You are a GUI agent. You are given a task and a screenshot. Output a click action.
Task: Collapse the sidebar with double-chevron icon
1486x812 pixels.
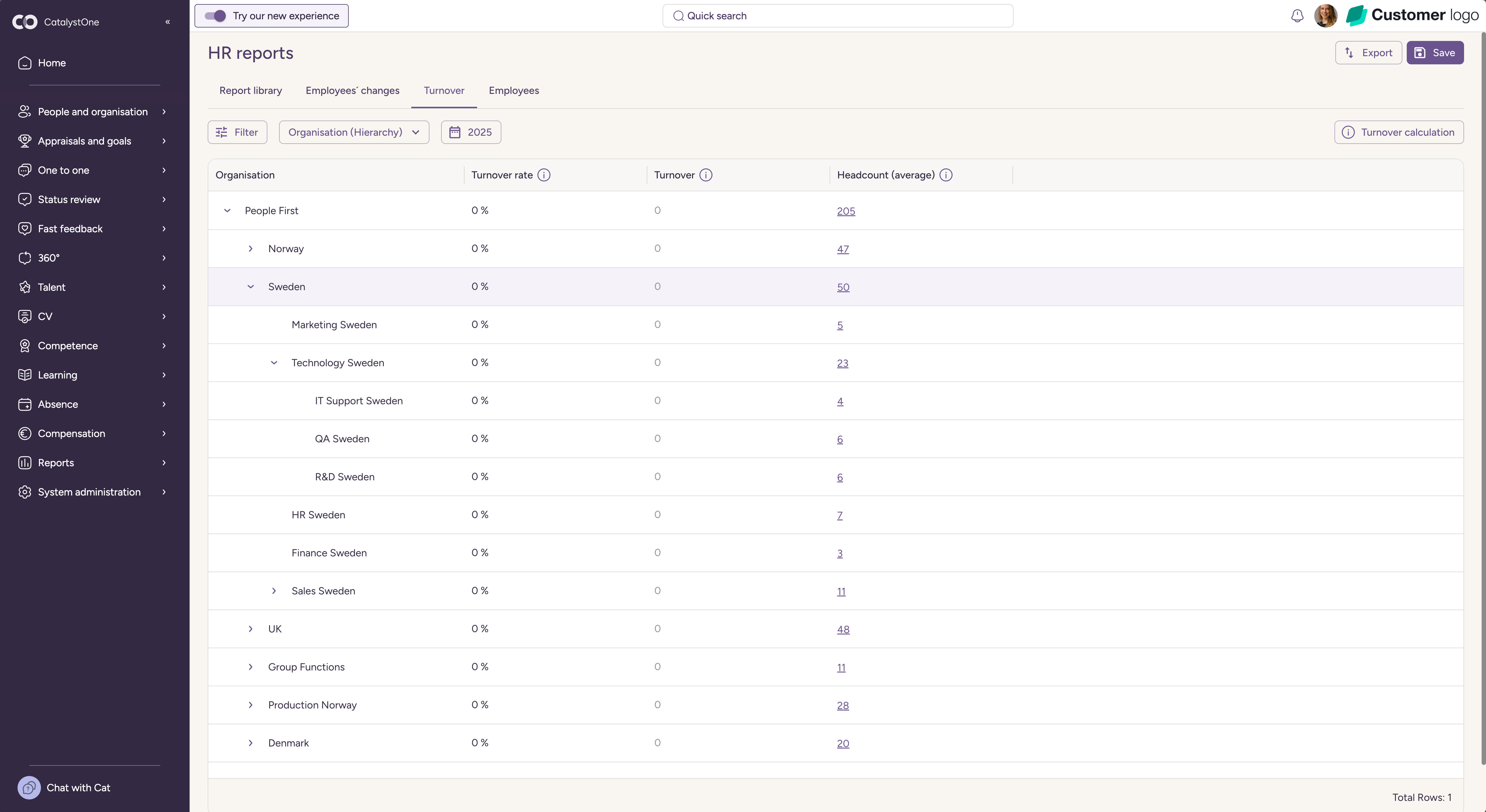pos(168,22)
